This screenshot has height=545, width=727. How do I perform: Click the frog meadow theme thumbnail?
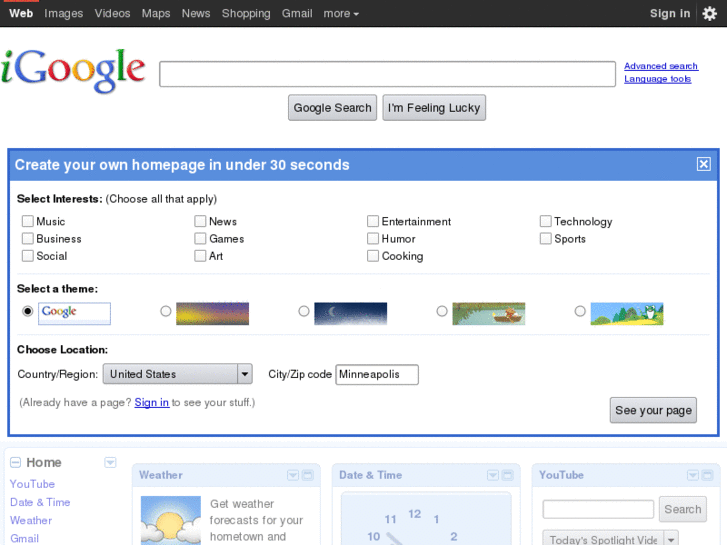pos(627,314)
